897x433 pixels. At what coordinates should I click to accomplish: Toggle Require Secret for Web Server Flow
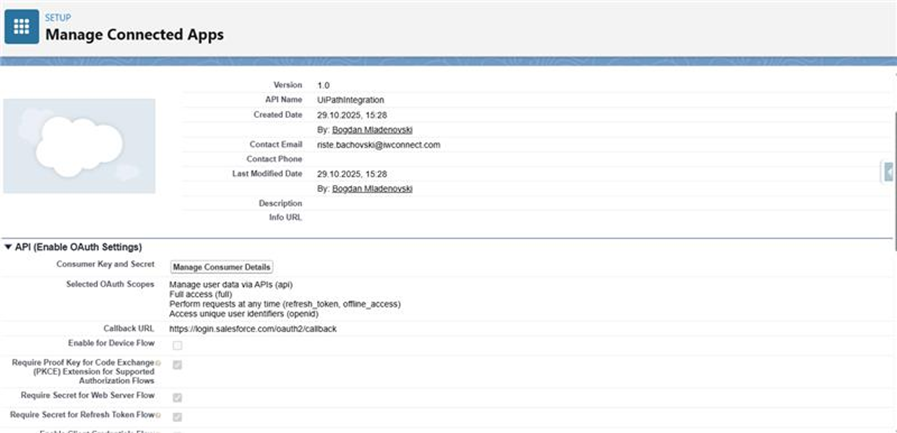click(177, 397)
